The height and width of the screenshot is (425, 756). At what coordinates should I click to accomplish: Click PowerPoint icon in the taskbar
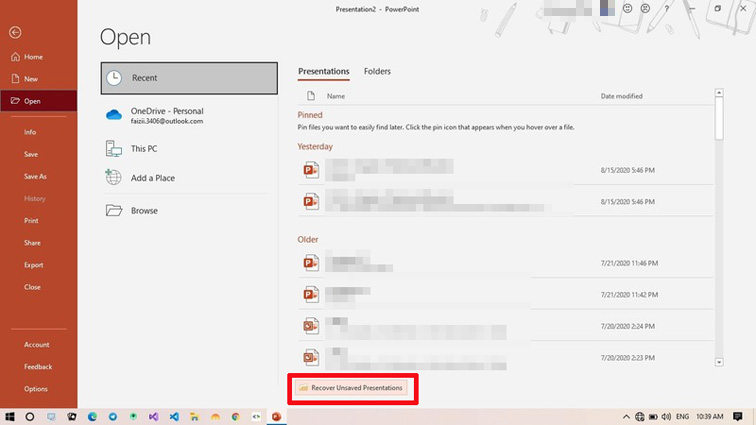(276, 416)
